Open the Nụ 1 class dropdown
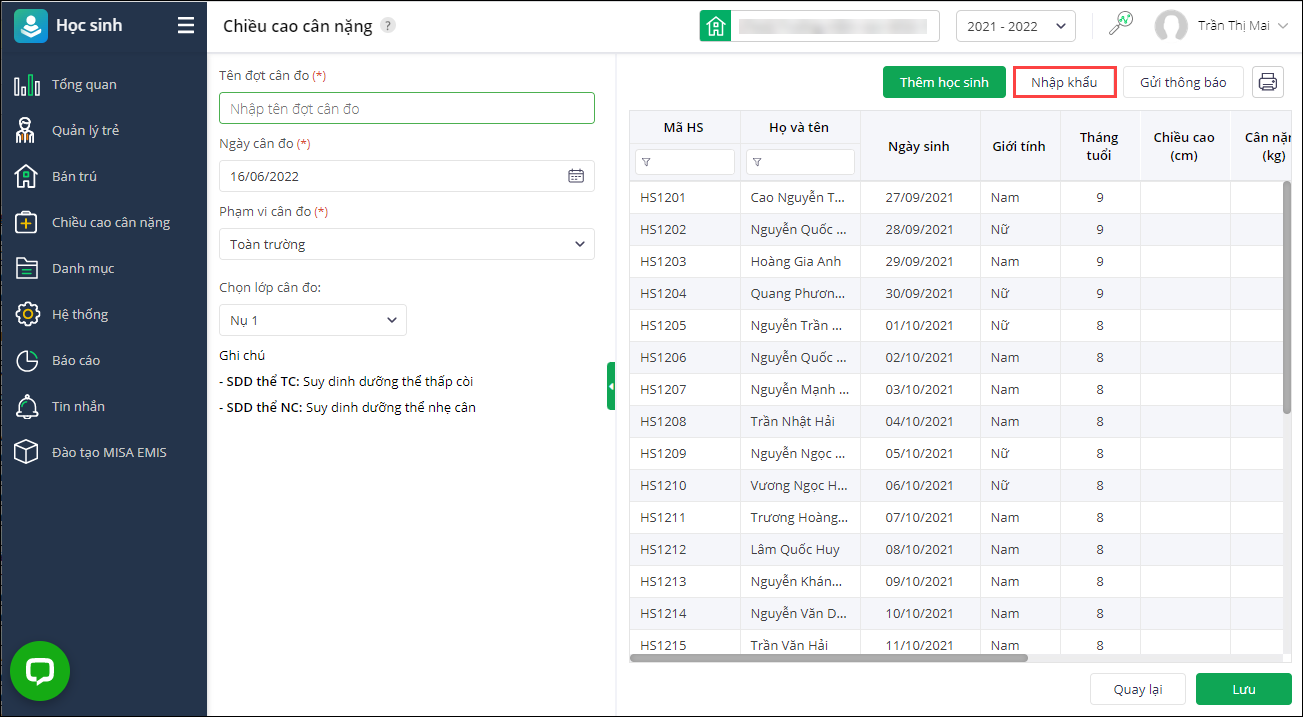The image size is (1303, 717). [x=313, y=320]
